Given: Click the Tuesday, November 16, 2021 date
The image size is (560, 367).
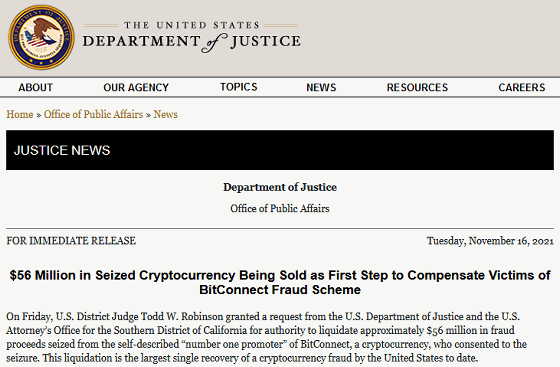Looking at the screenshot, I should (x=490, y=241).
